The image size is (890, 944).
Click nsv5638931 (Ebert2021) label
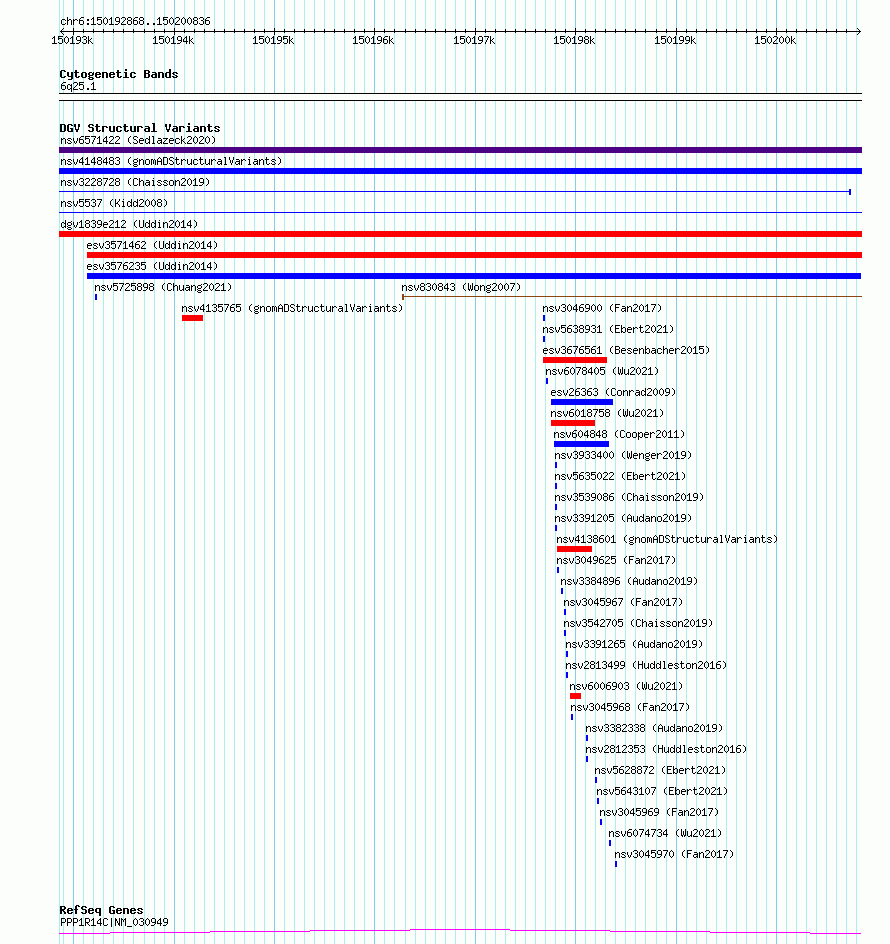(608, 330)
